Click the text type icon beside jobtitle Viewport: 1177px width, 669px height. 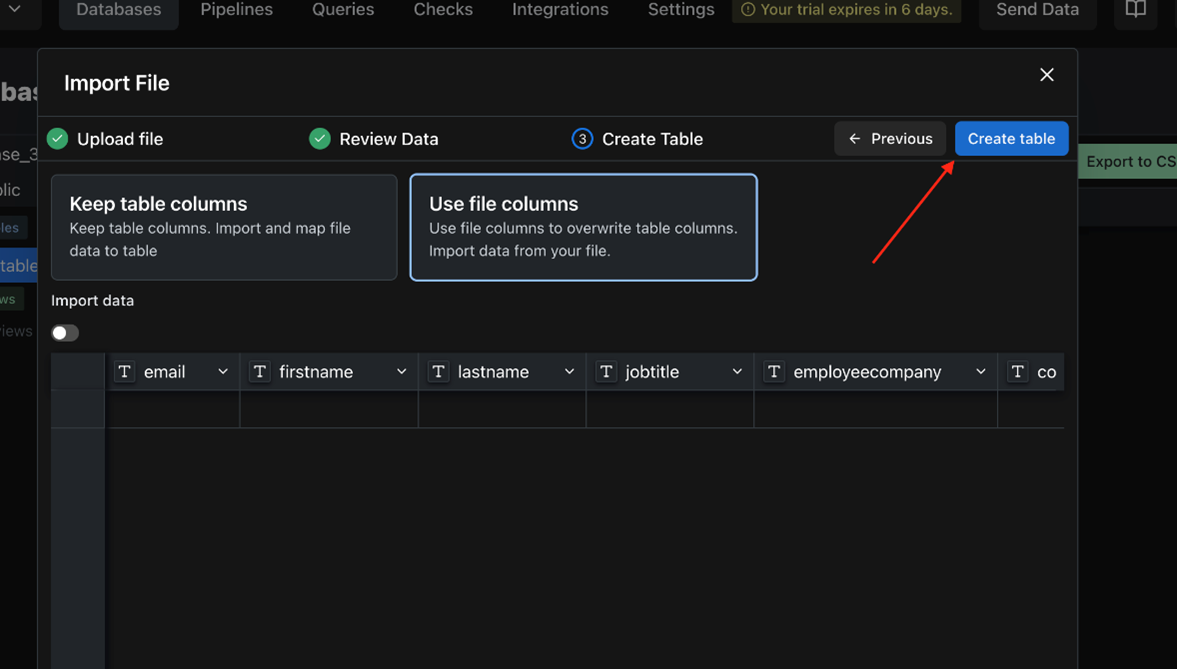[606, 372]
